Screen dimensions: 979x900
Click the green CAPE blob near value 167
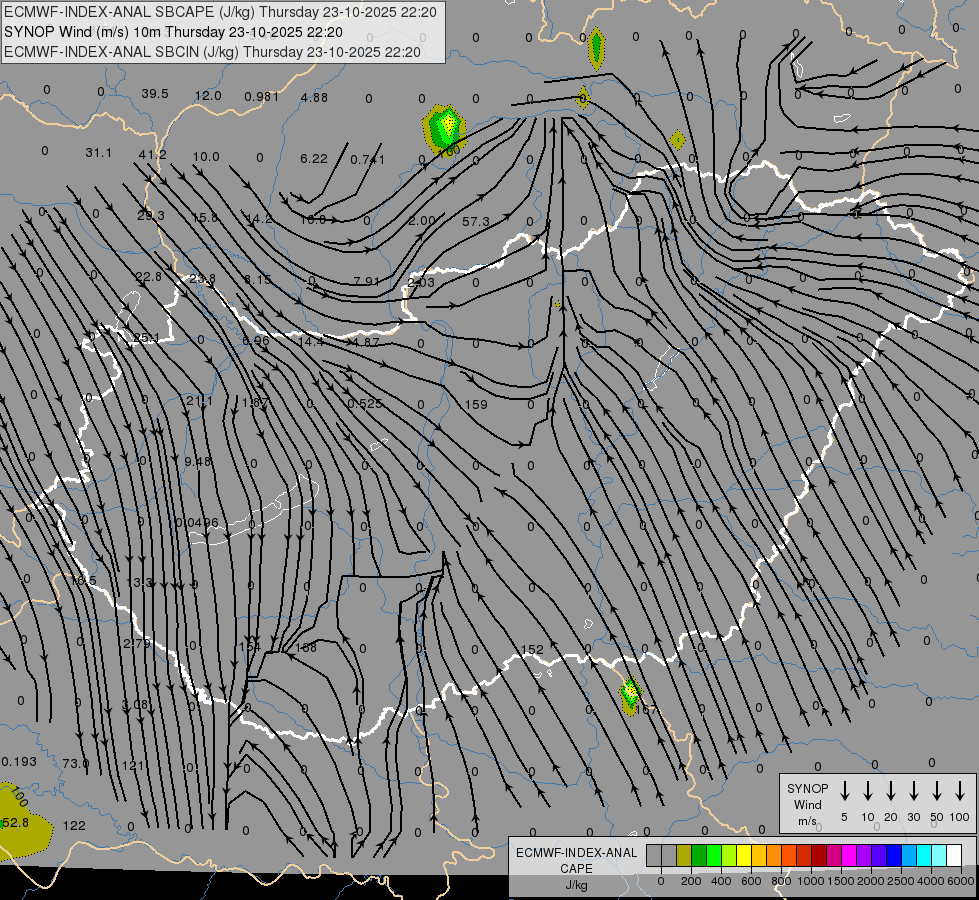click(631, 695)
